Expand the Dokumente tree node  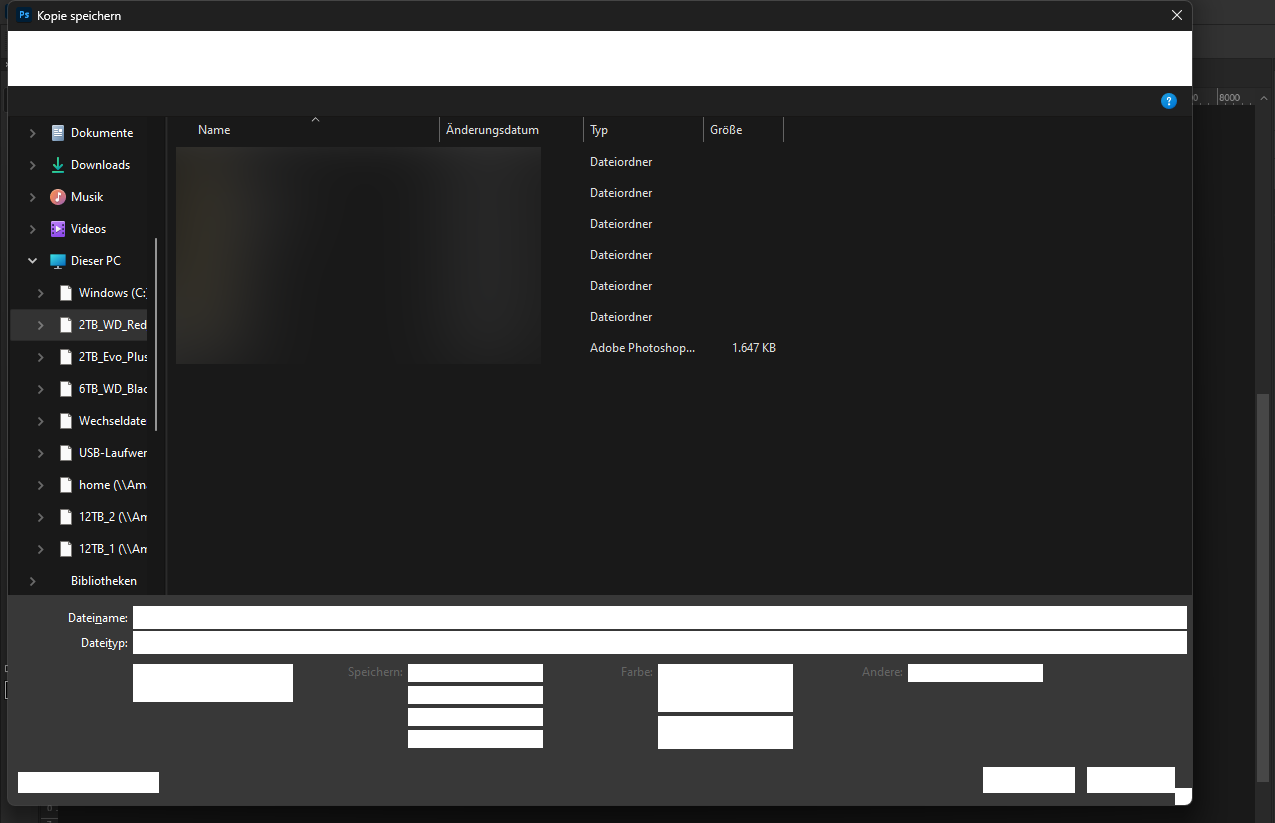[33, 133]
